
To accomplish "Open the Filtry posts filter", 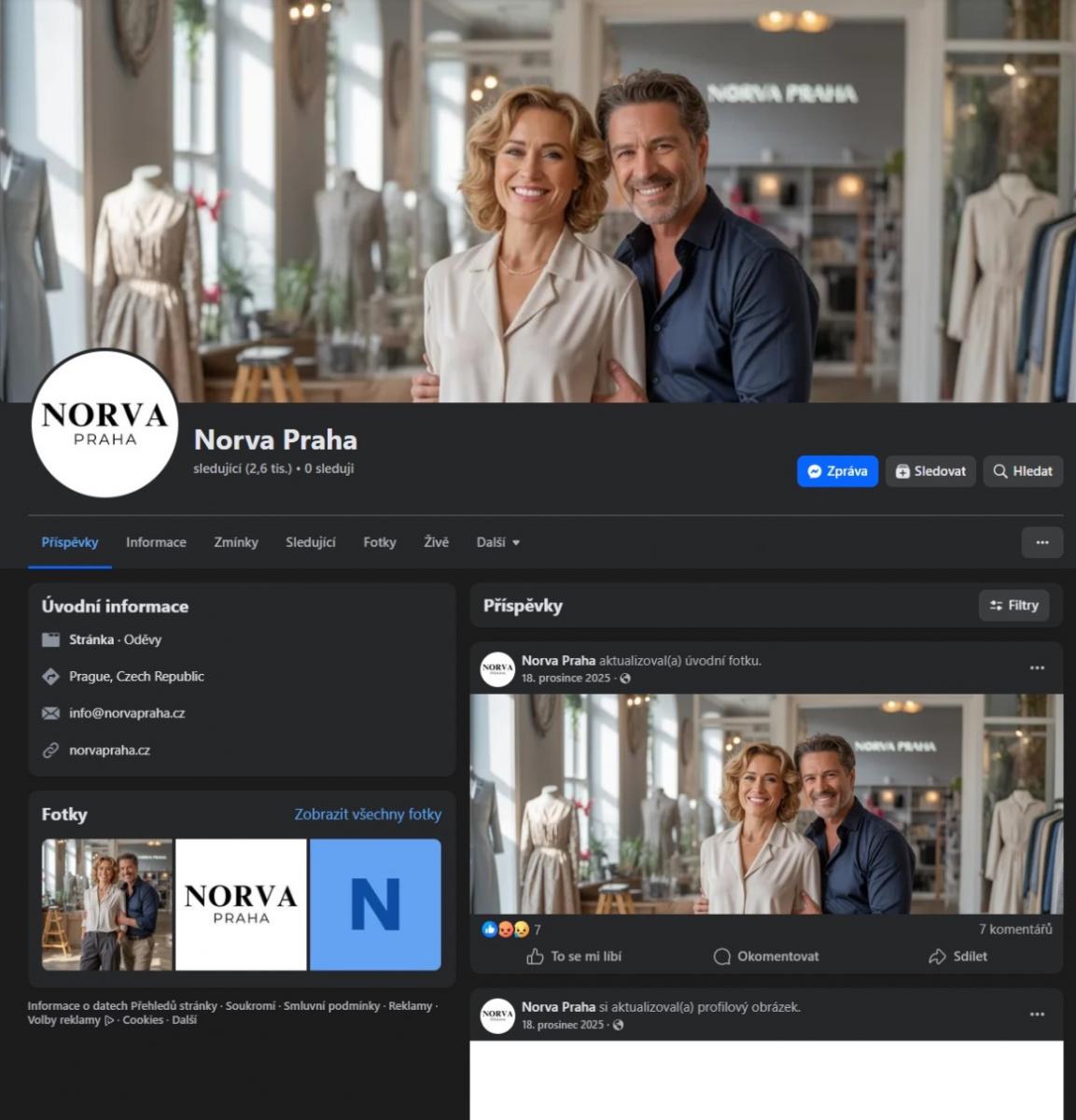I will click(x=1013, y=605).
